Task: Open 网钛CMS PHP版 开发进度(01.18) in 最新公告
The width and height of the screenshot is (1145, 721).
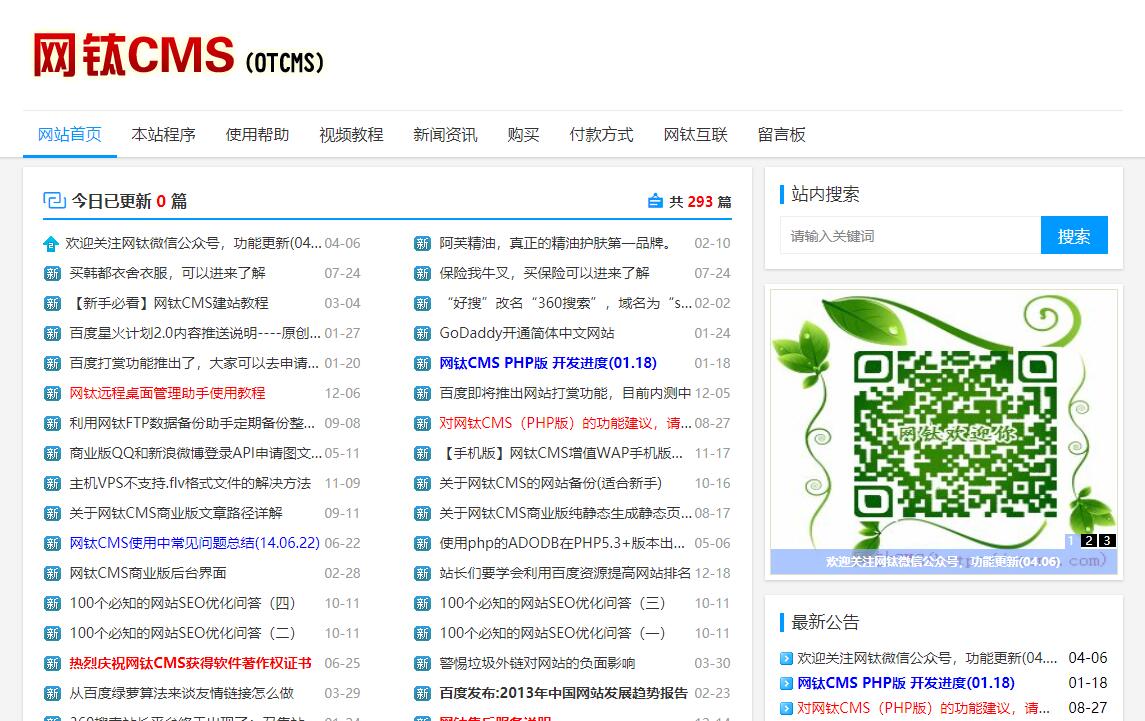Action: click(905, 683)
